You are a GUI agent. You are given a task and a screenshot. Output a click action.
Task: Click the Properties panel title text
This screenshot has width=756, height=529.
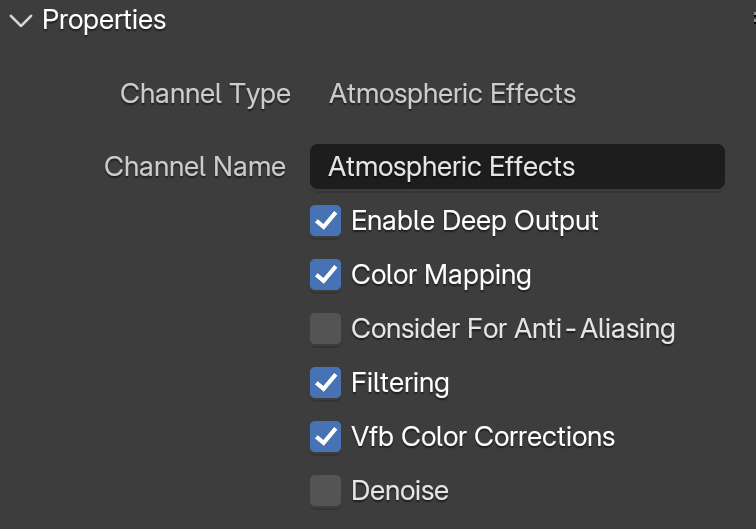[104, 20]
